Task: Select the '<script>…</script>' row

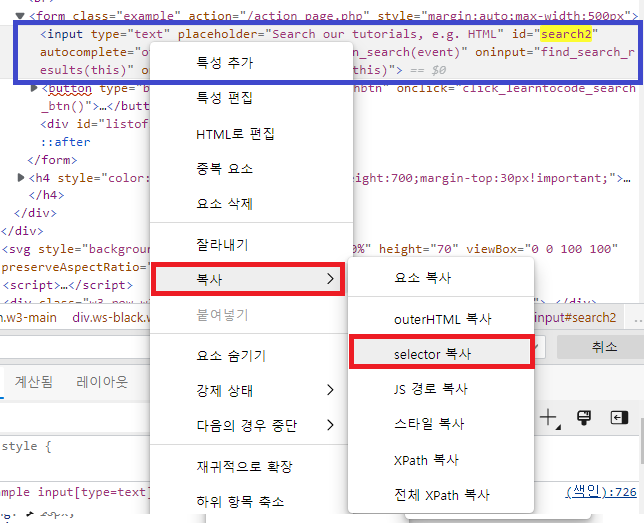Action: [68, 285]
